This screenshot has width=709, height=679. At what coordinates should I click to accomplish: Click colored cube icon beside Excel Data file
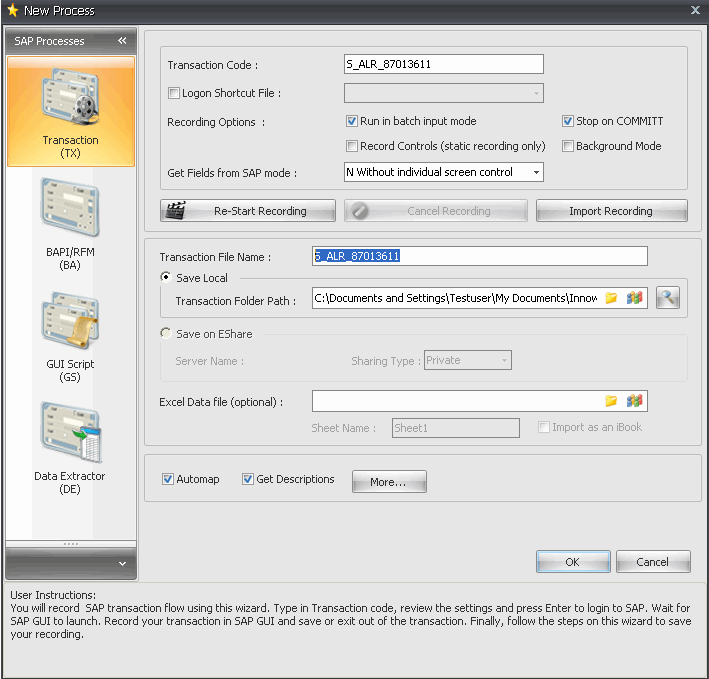coord(634,401)
